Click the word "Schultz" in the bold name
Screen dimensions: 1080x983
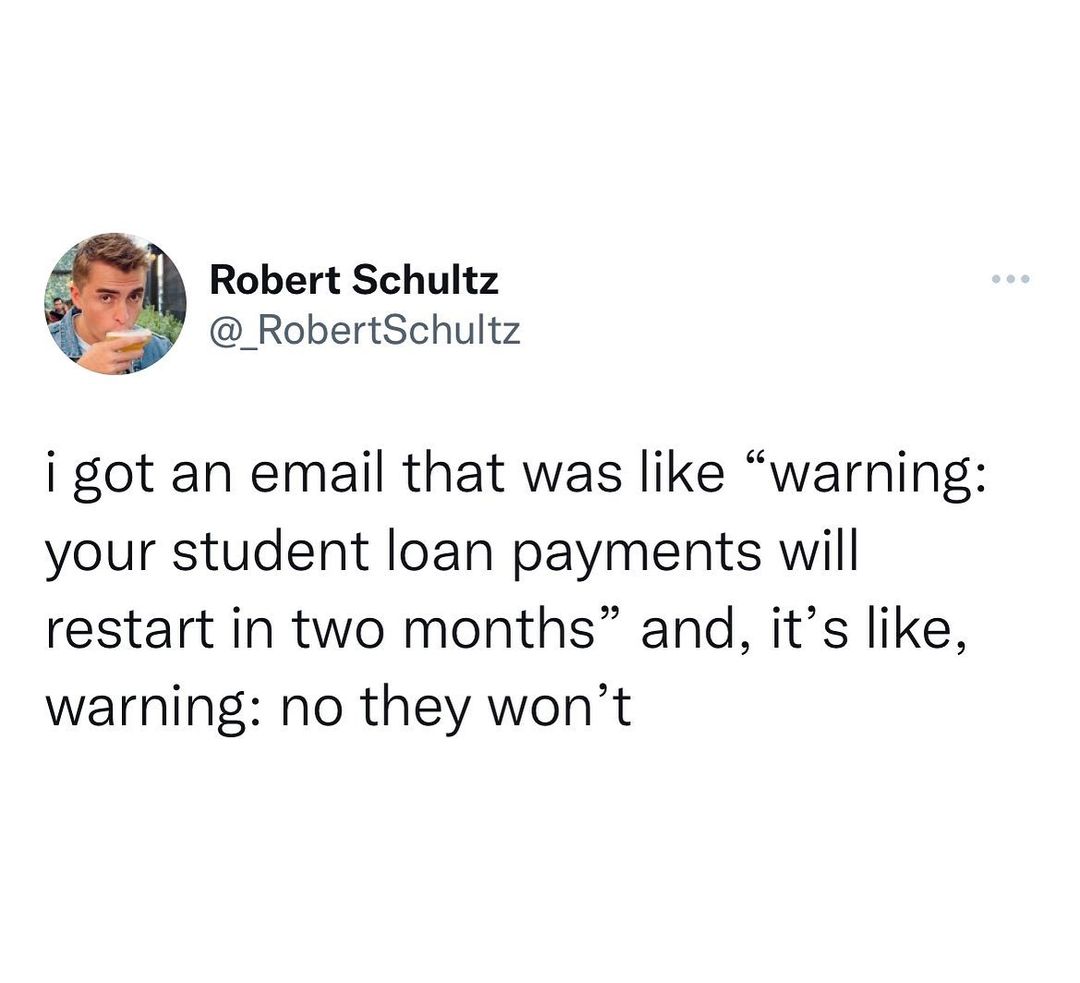pos(426,280)
